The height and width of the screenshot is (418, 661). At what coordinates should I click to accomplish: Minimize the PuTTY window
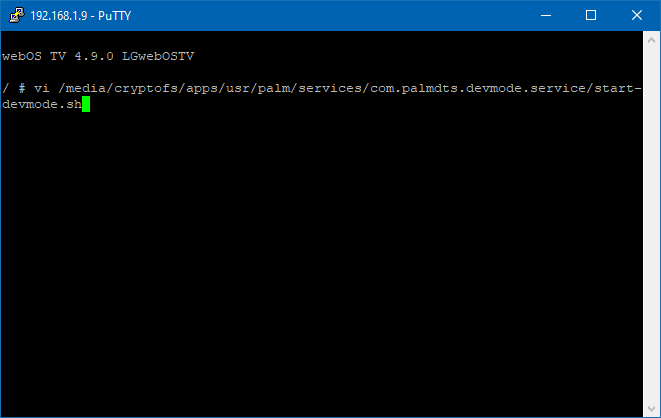coord(546,15)
